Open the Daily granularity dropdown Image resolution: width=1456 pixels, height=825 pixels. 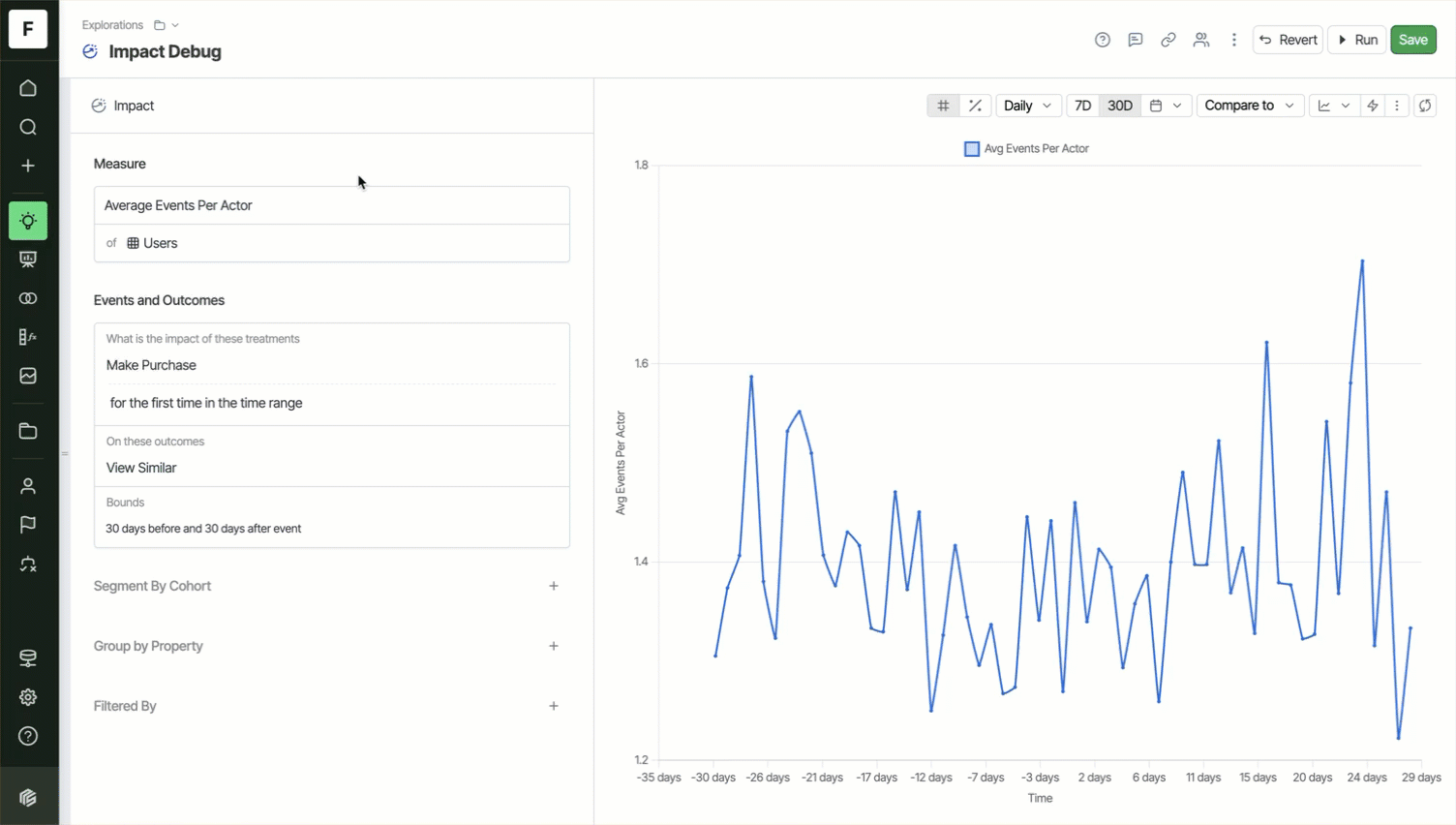1027,106
